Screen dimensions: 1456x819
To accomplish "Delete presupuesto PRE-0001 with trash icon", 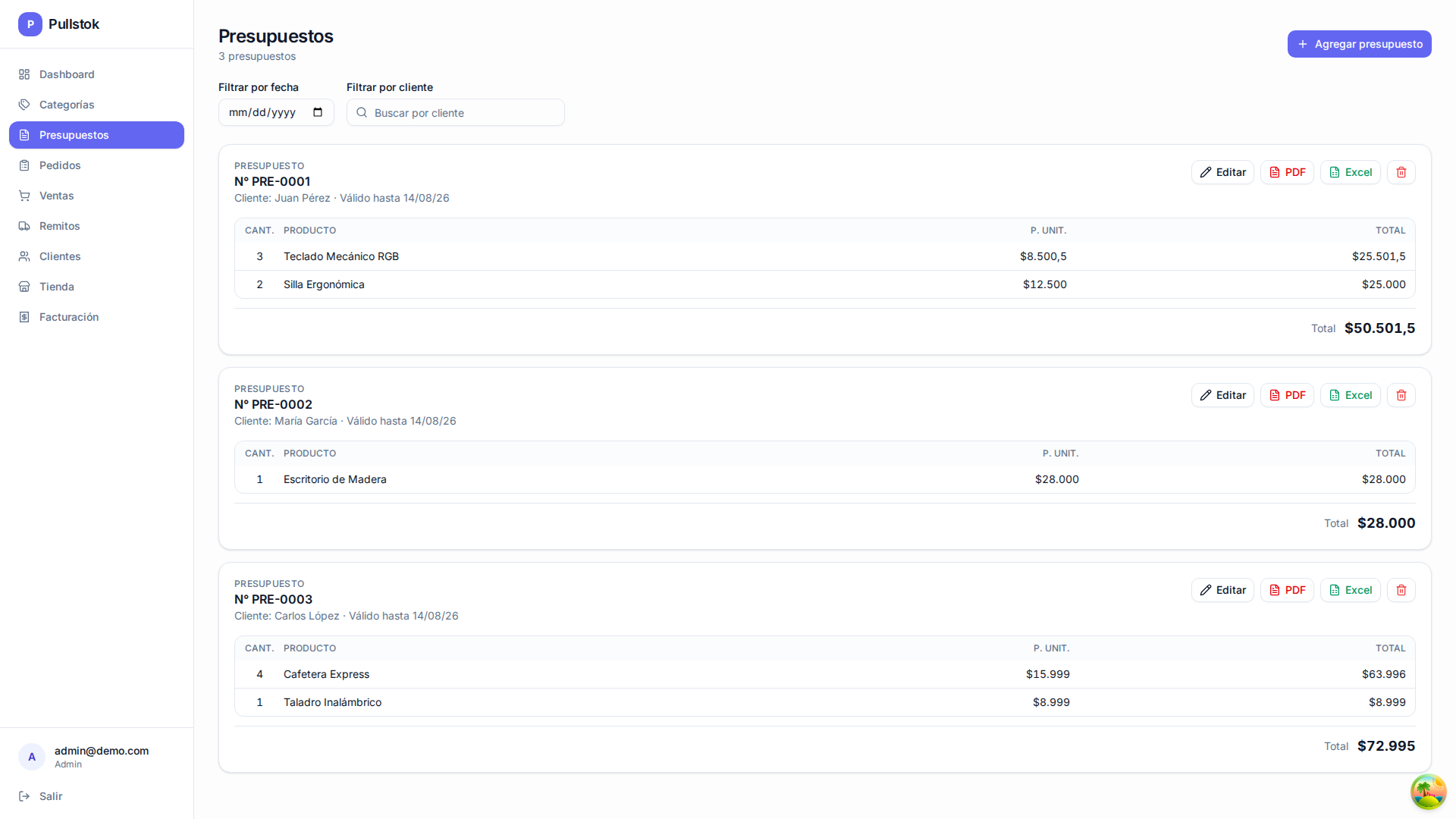I will point(1401,172).
